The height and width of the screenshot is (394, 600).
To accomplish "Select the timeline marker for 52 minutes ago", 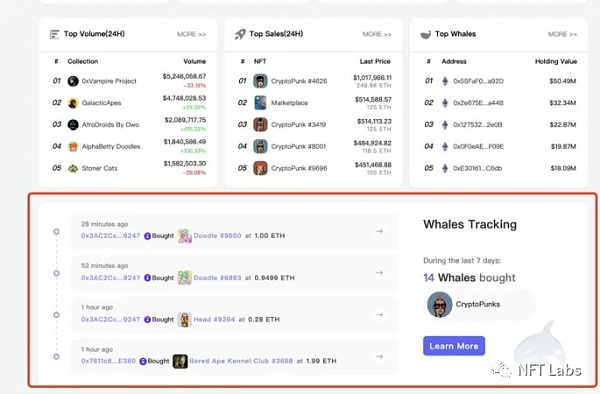I will [56, 273].
